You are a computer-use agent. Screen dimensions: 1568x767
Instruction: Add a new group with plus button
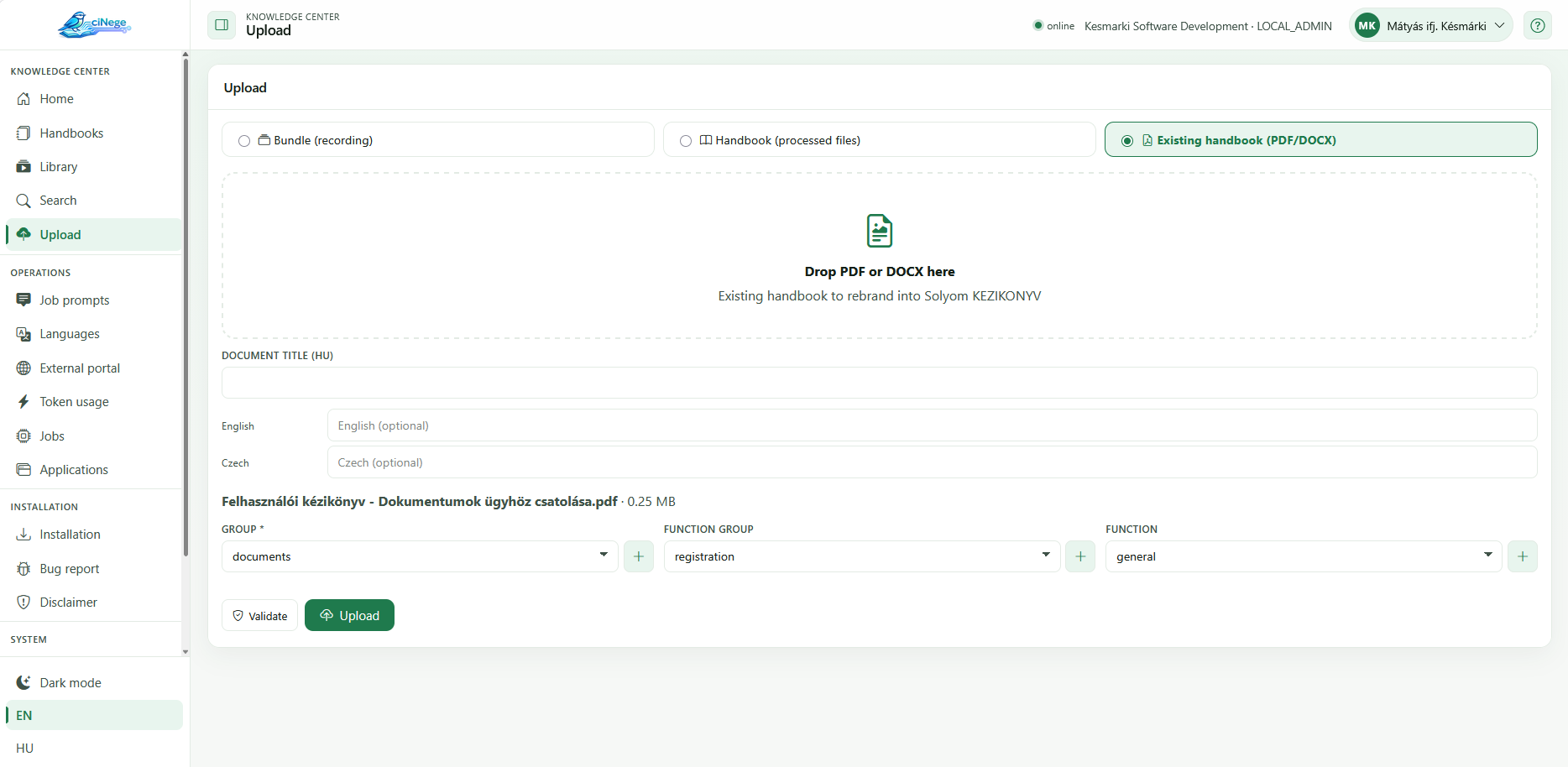click(639, 556)
